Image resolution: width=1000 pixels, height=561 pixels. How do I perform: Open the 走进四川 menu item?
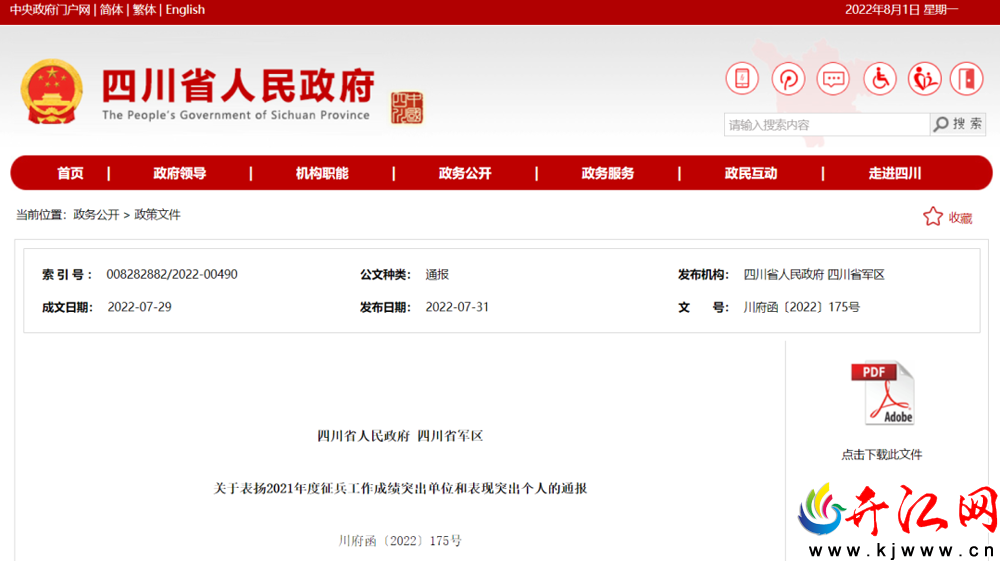895,173
